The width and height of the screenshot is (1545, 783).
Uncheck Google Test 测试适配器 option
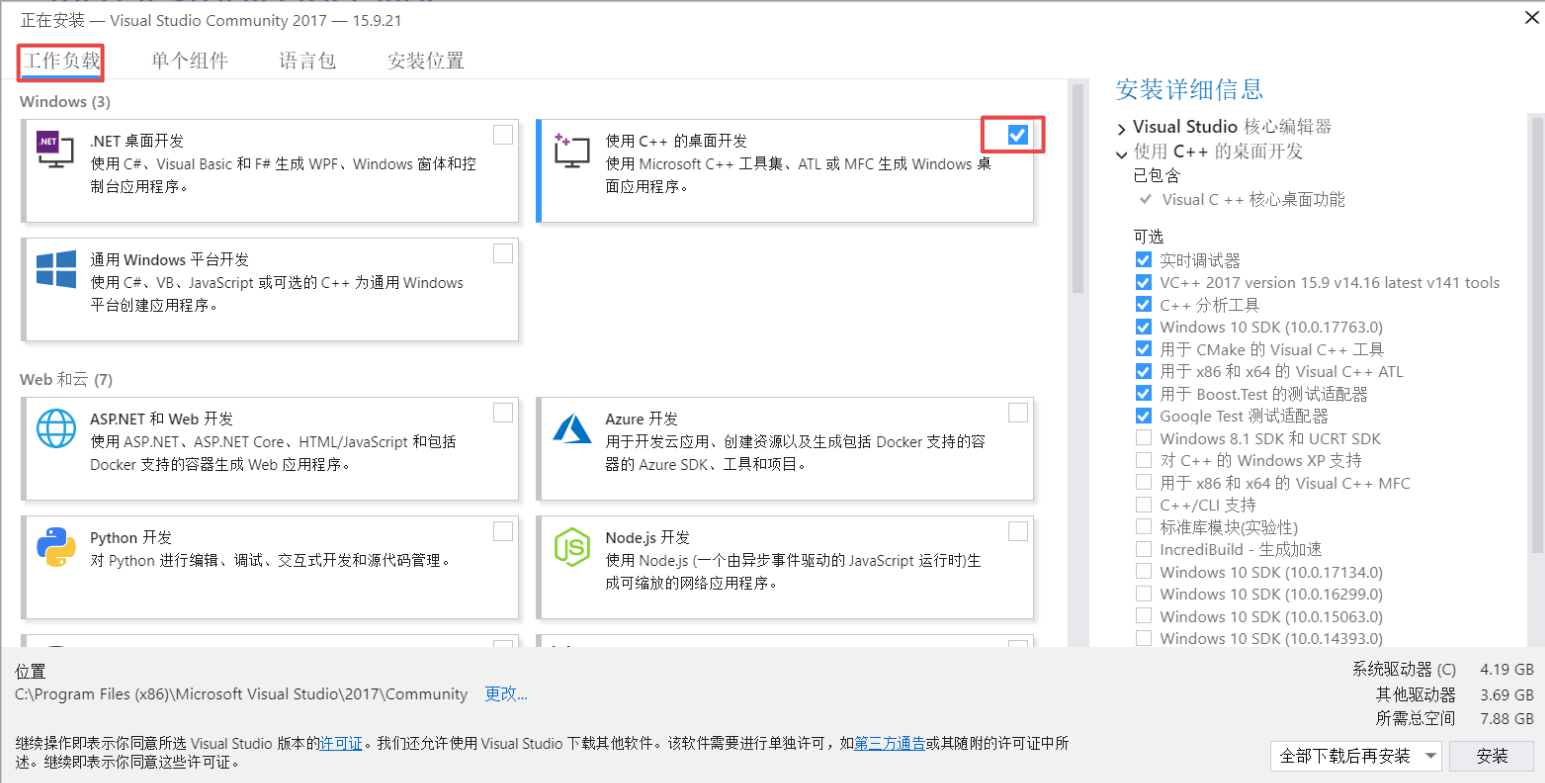click(1143, 415)
